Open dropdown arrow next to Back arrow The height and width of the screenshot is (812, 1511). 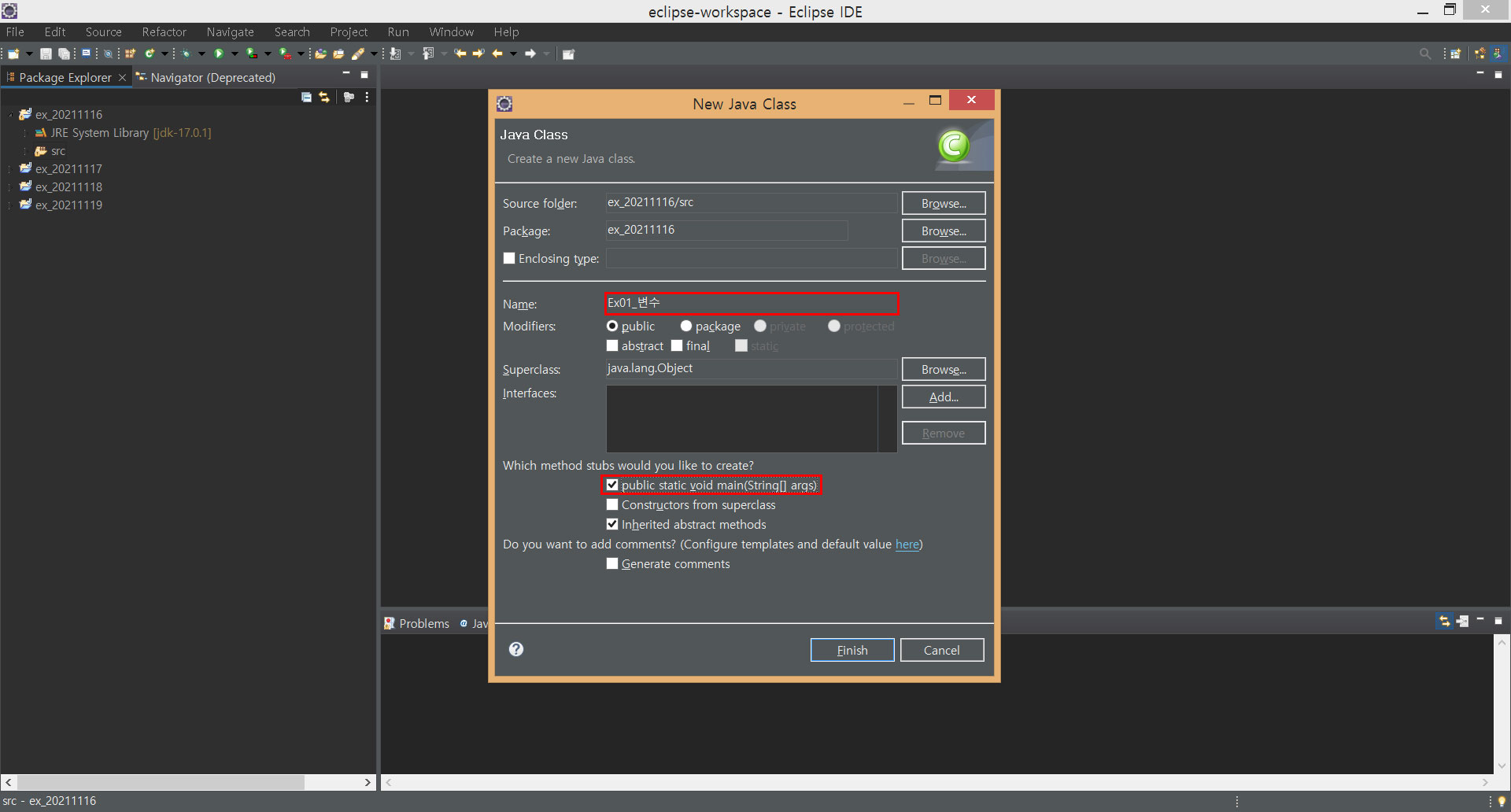(x=513, y=54)
